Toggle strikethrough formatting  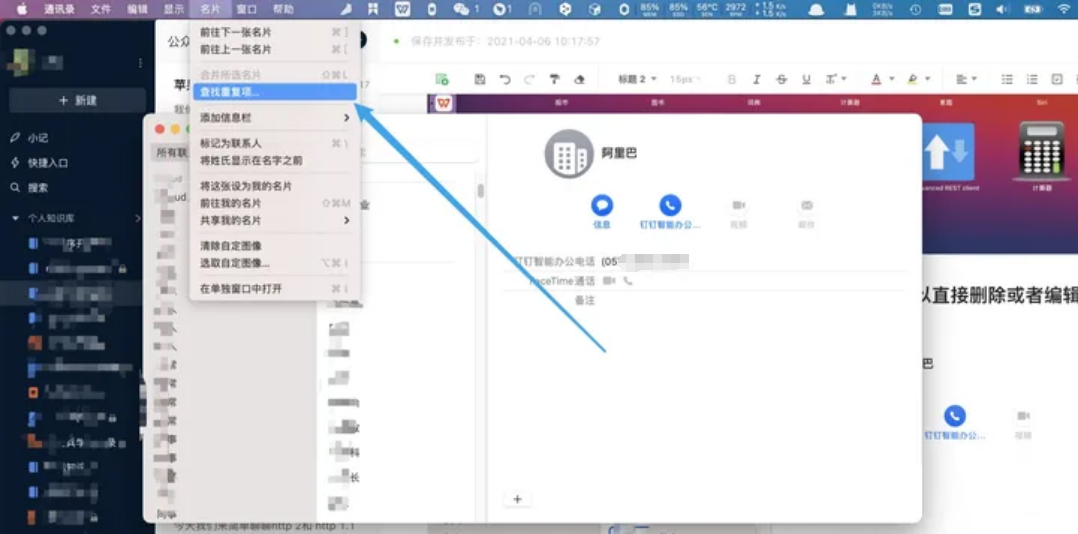pyautogui.click(x=781, y=79)
